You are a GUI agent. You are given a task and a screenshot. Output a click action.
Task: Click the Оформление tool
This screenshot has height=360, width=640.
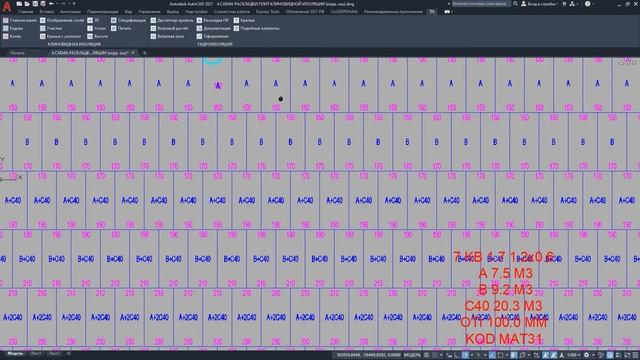[x=213, y=36]
